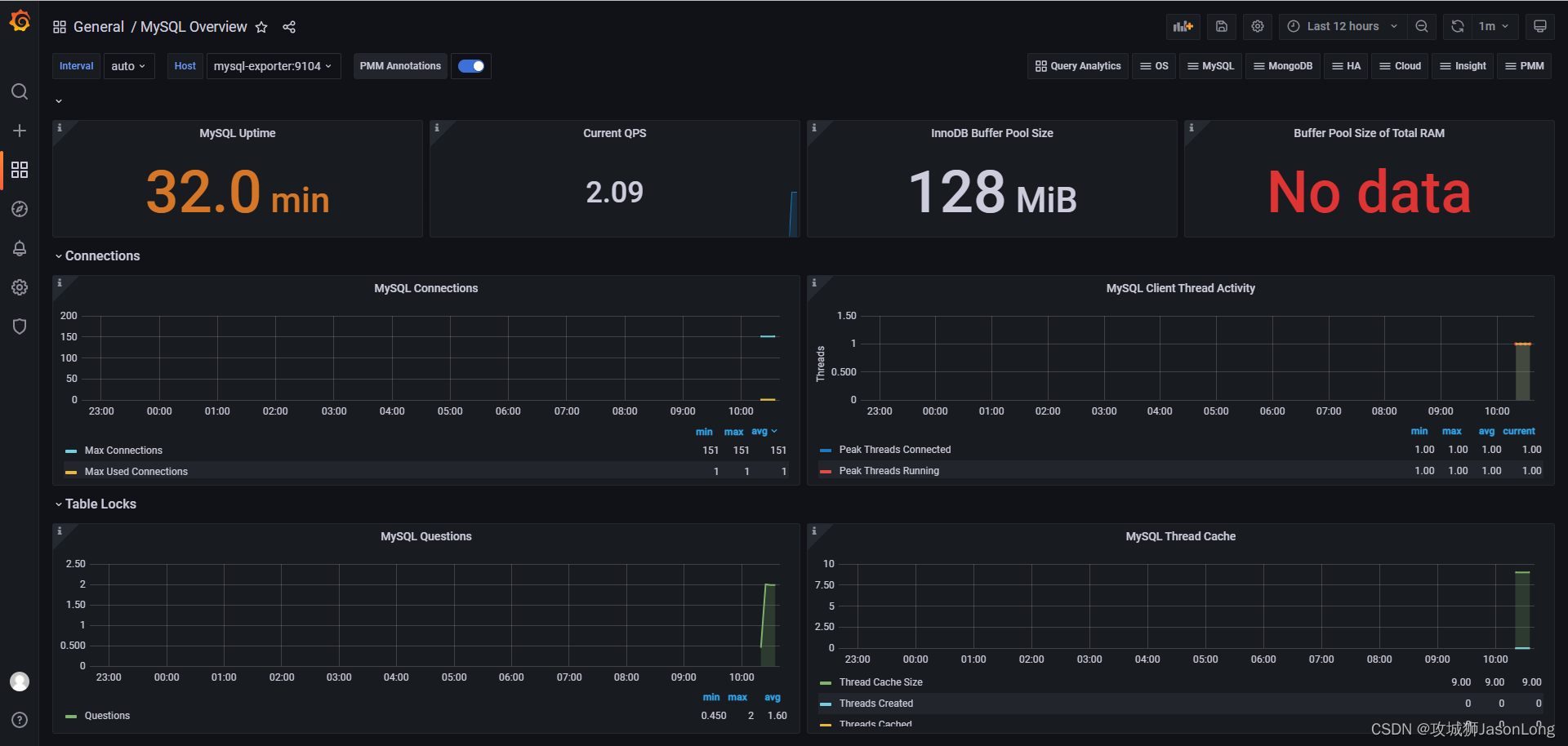The width and height of the screenshot is (1568, 746).
Task: Open the Grafana home logo
Action: point(20,21)
